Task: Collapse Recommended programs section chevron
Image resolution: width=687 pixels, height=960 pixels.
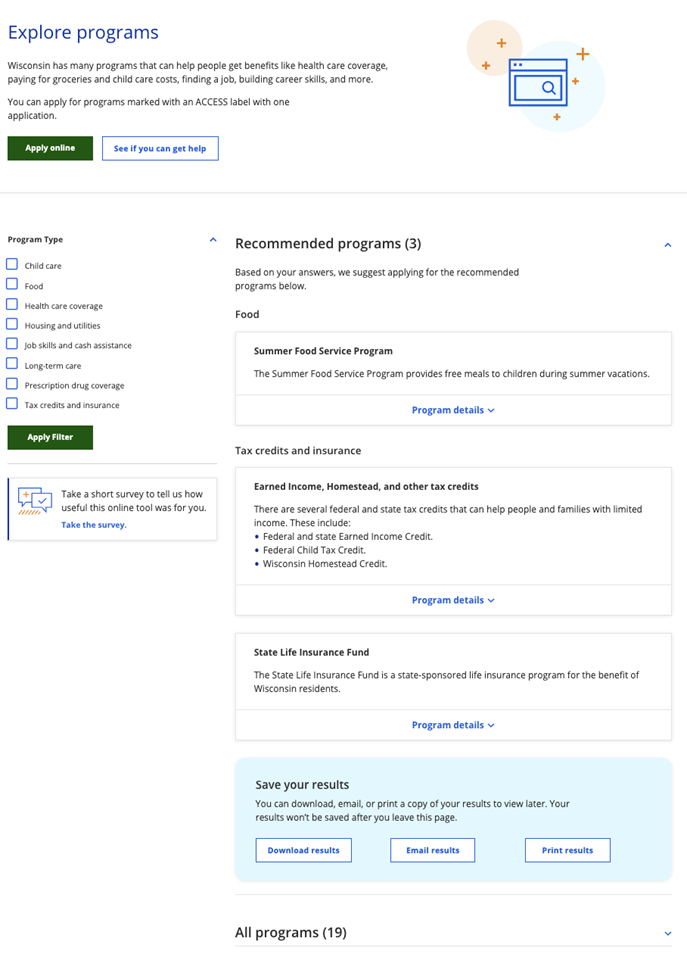Action: point(667,244)
